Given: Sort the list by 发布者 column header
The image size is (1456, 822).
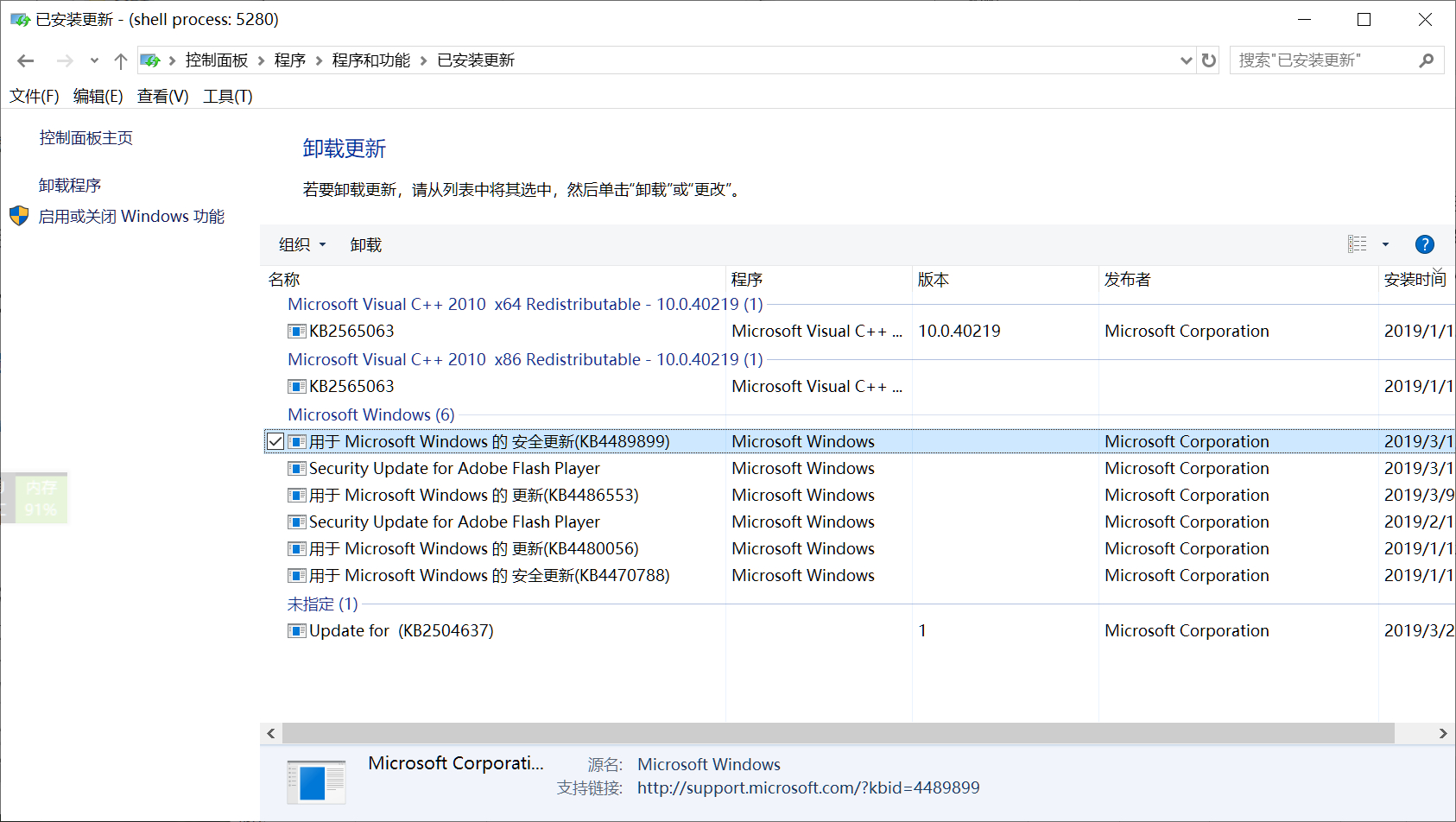Looking at the screenshot, I should point(1127,280).
